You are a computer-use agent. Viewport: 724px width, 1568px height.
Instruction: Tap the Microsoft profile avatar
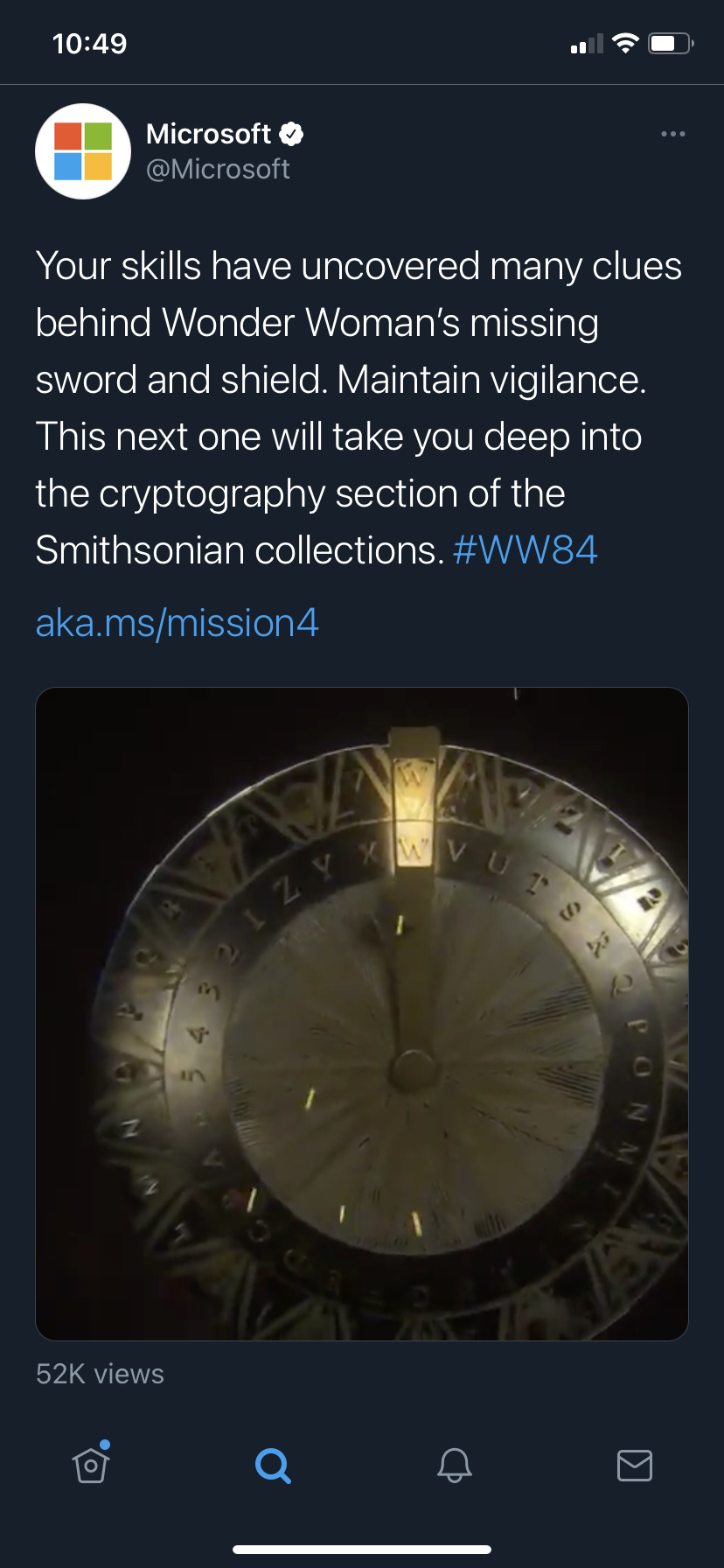point(83,151)
